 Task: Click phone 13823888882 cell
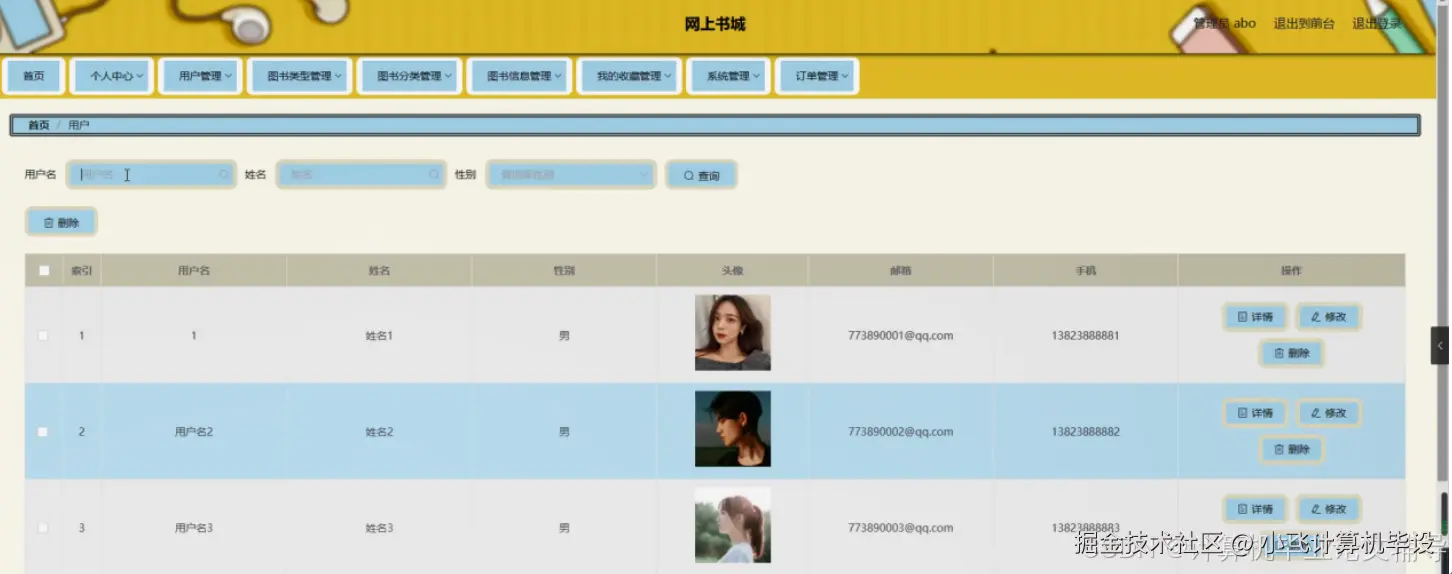[x=1085, y=432]
